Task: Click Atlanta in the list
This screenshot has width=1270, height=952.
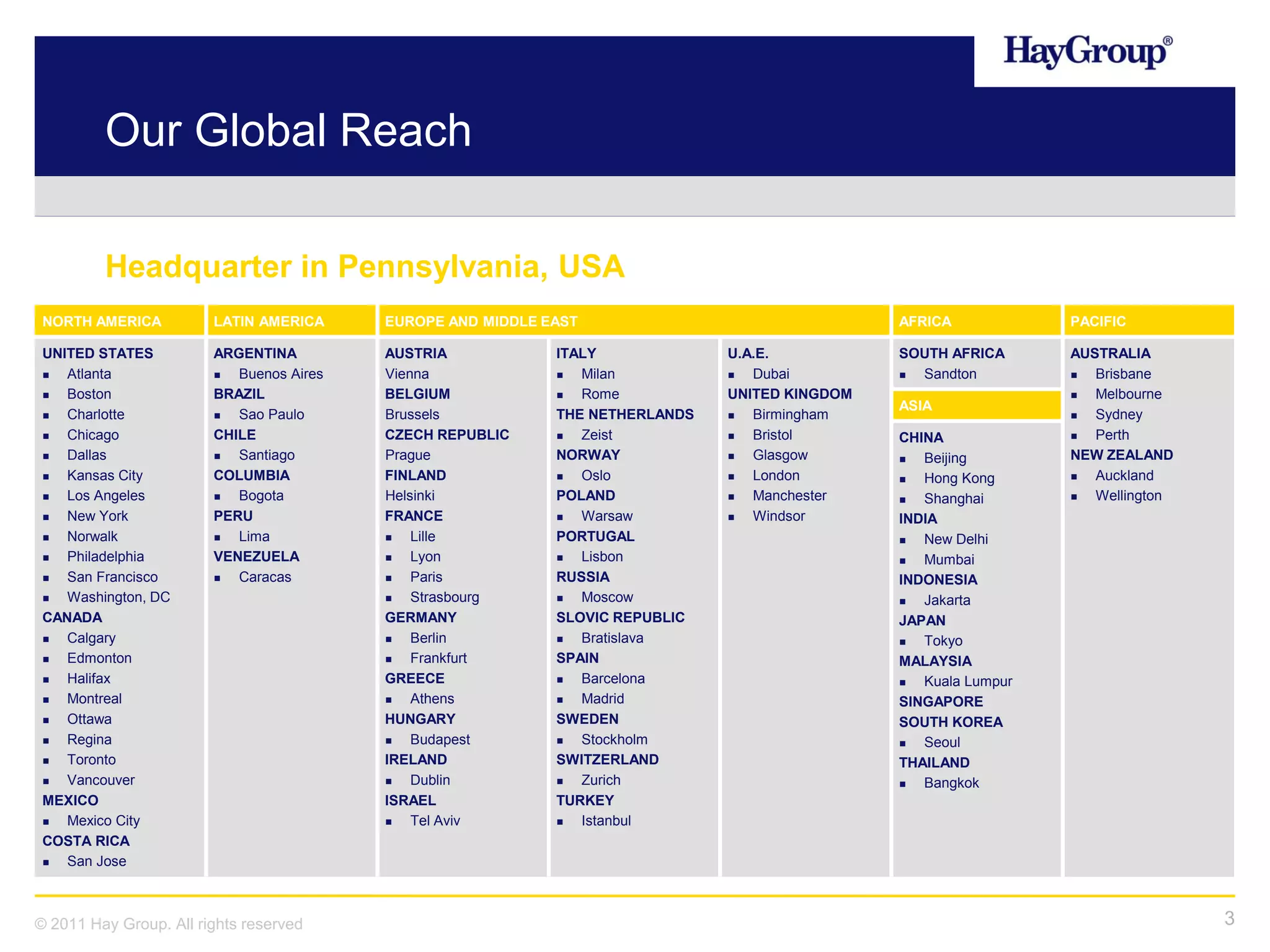Action: coord(89,374)
